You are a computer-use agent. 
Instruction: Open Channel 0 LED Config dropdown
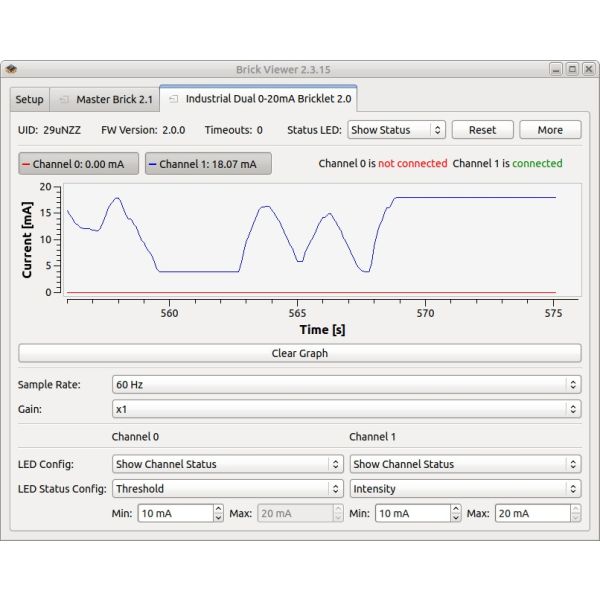click(228, 464)
